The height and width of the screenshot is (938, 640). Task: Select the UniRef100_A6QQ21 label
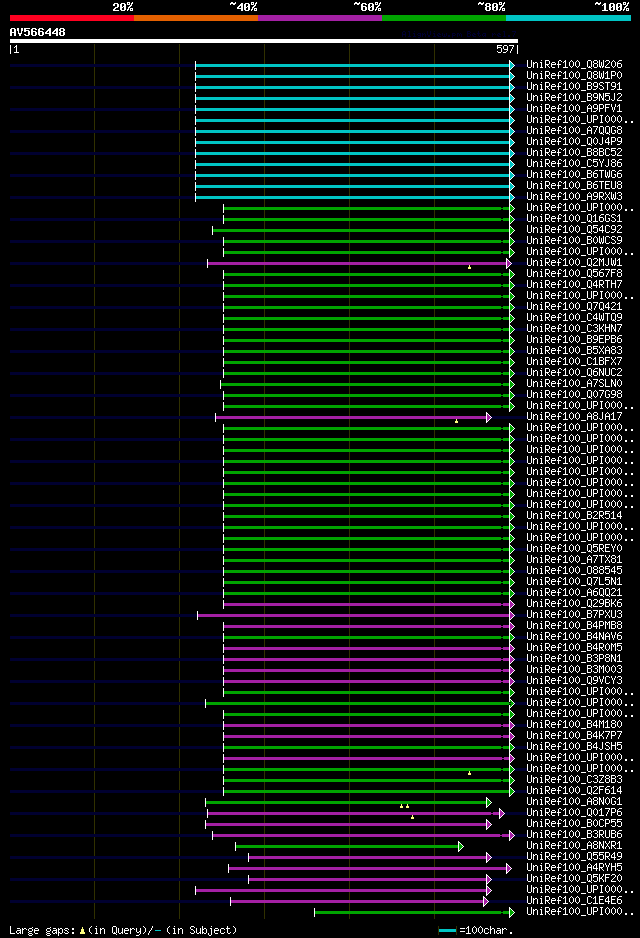pos(574,592)
